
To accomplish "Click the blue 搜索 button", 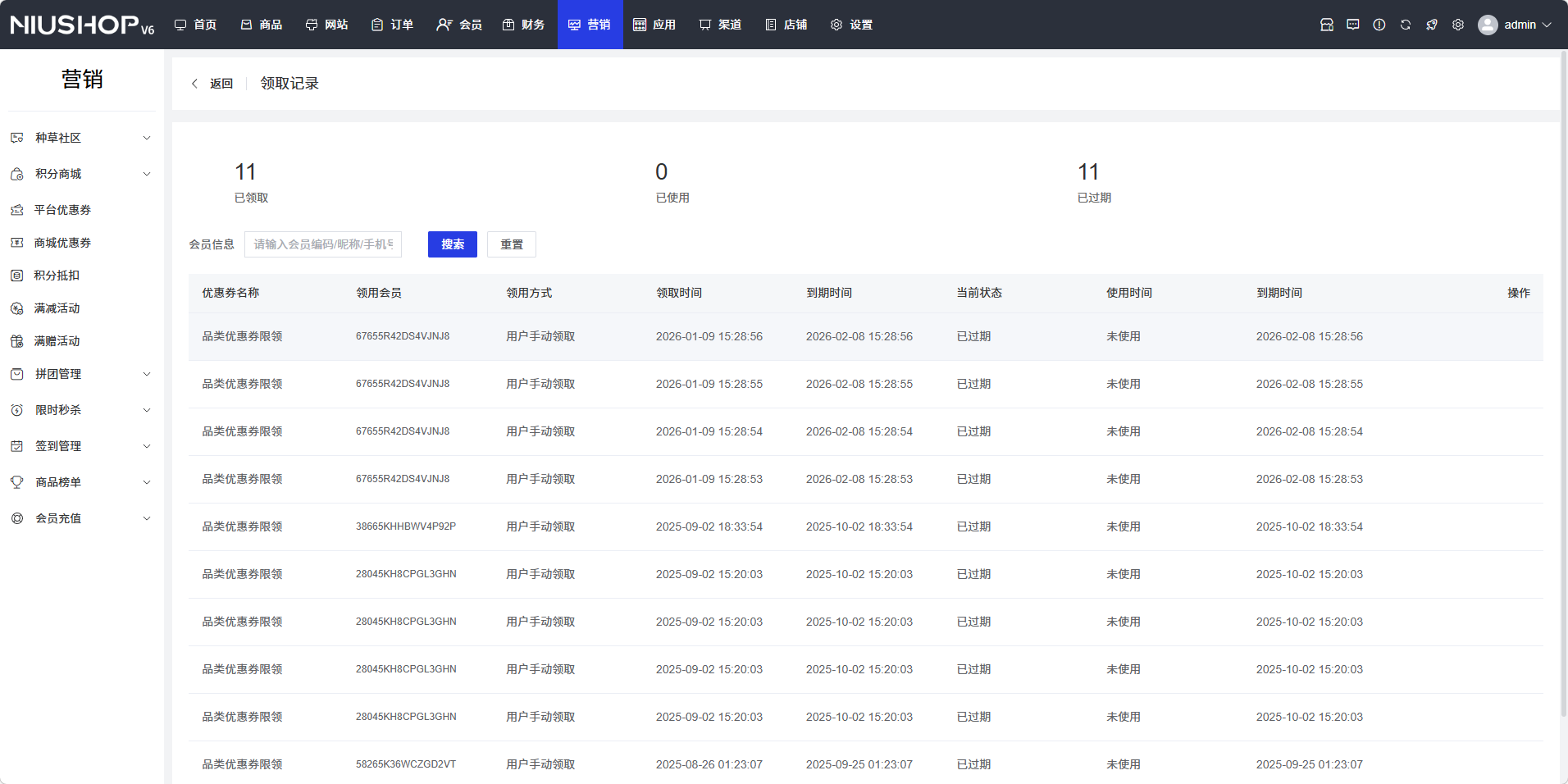I will click(452, 244).
